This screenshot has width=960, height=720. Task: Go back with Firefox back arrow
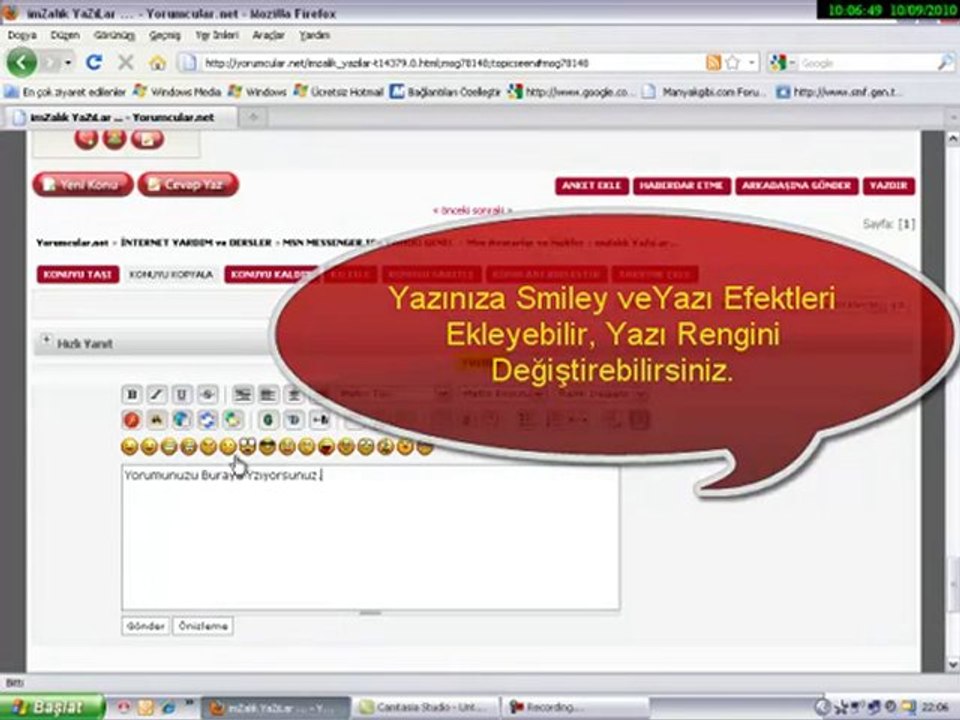tap(21, 62)
